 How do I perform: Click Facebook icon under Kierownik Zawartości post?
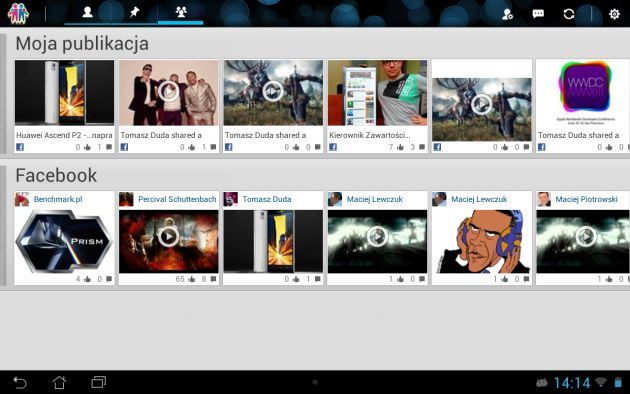click(333, 147)
